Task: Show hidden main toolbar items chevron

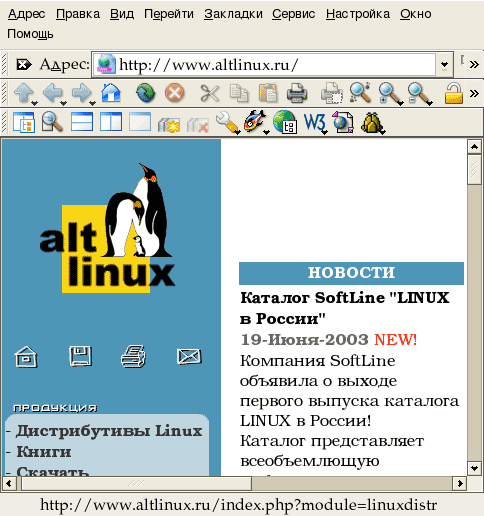Action: point(474,93)
